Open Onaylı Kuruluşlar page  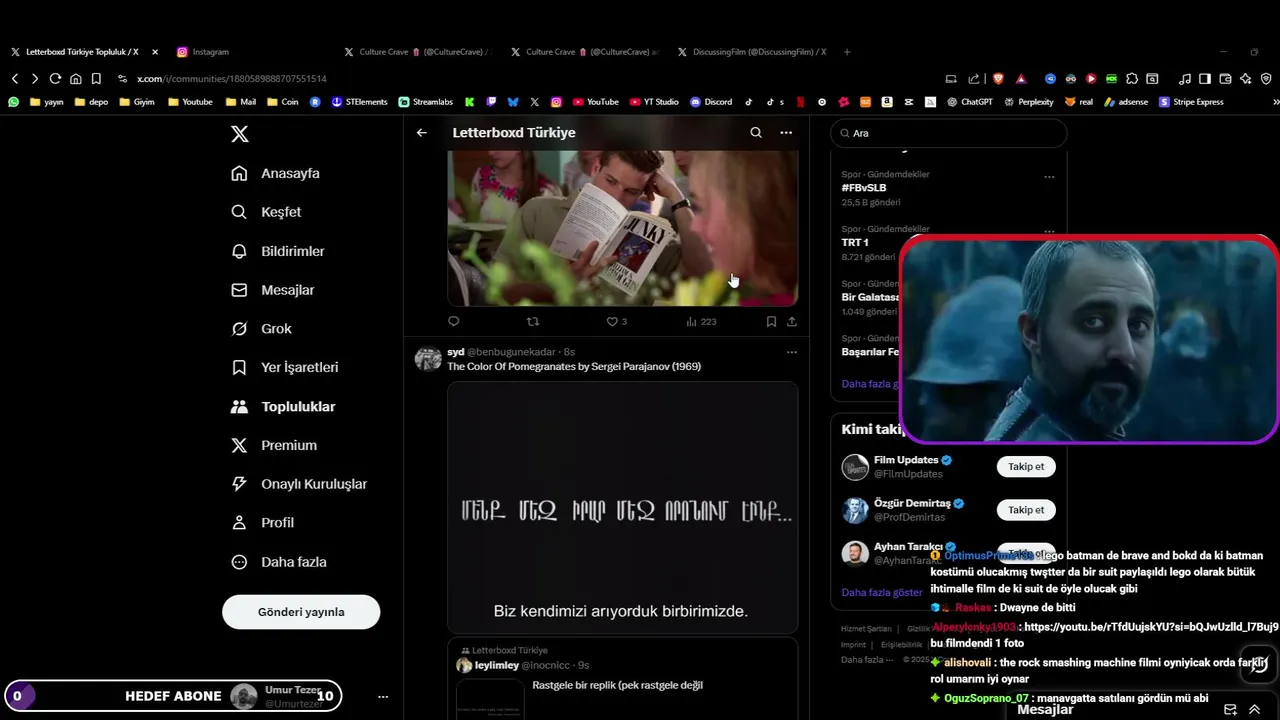pyautogui.click(x=298, y=484)
